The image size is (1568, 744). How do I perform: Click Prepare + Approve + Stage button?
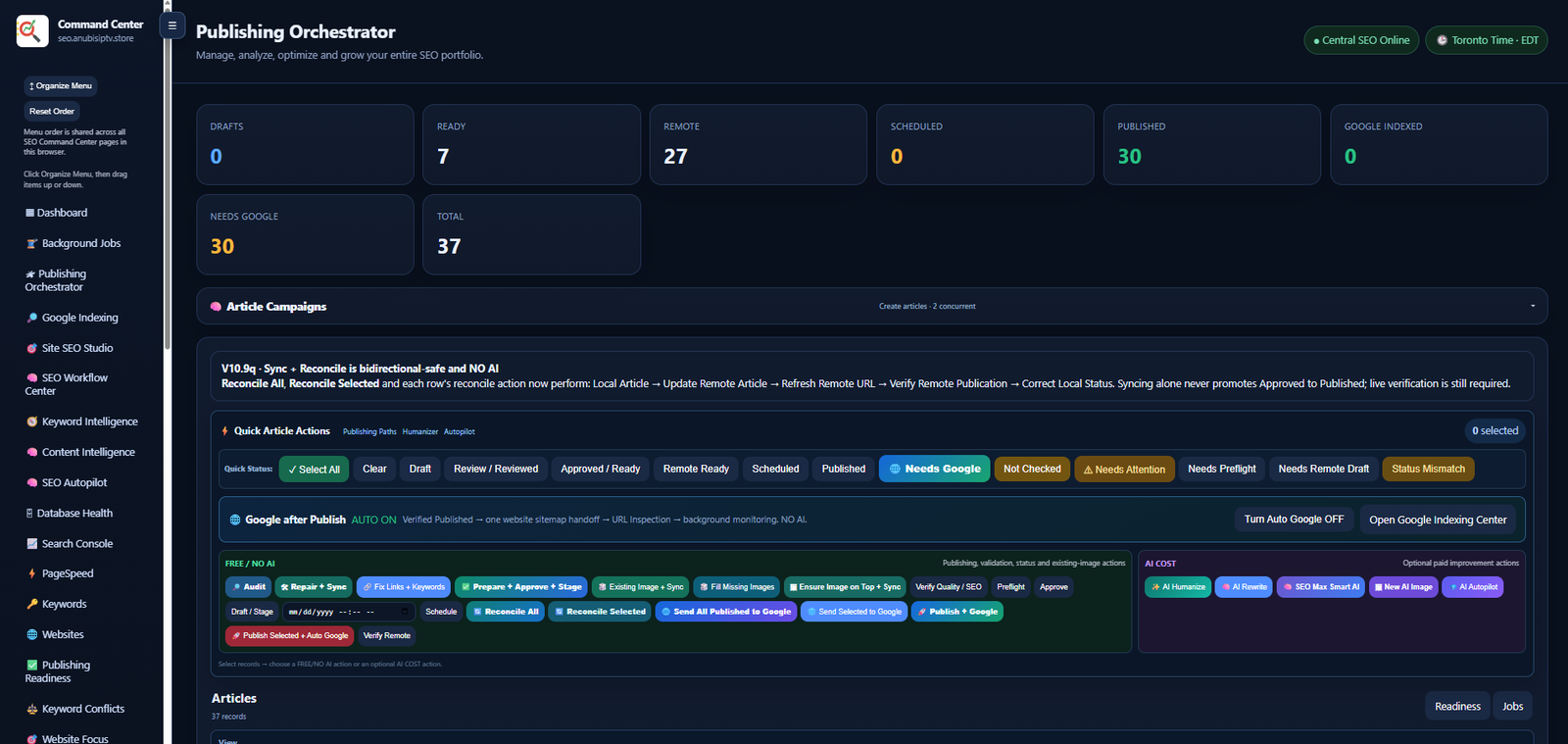(x=521, y=587)
